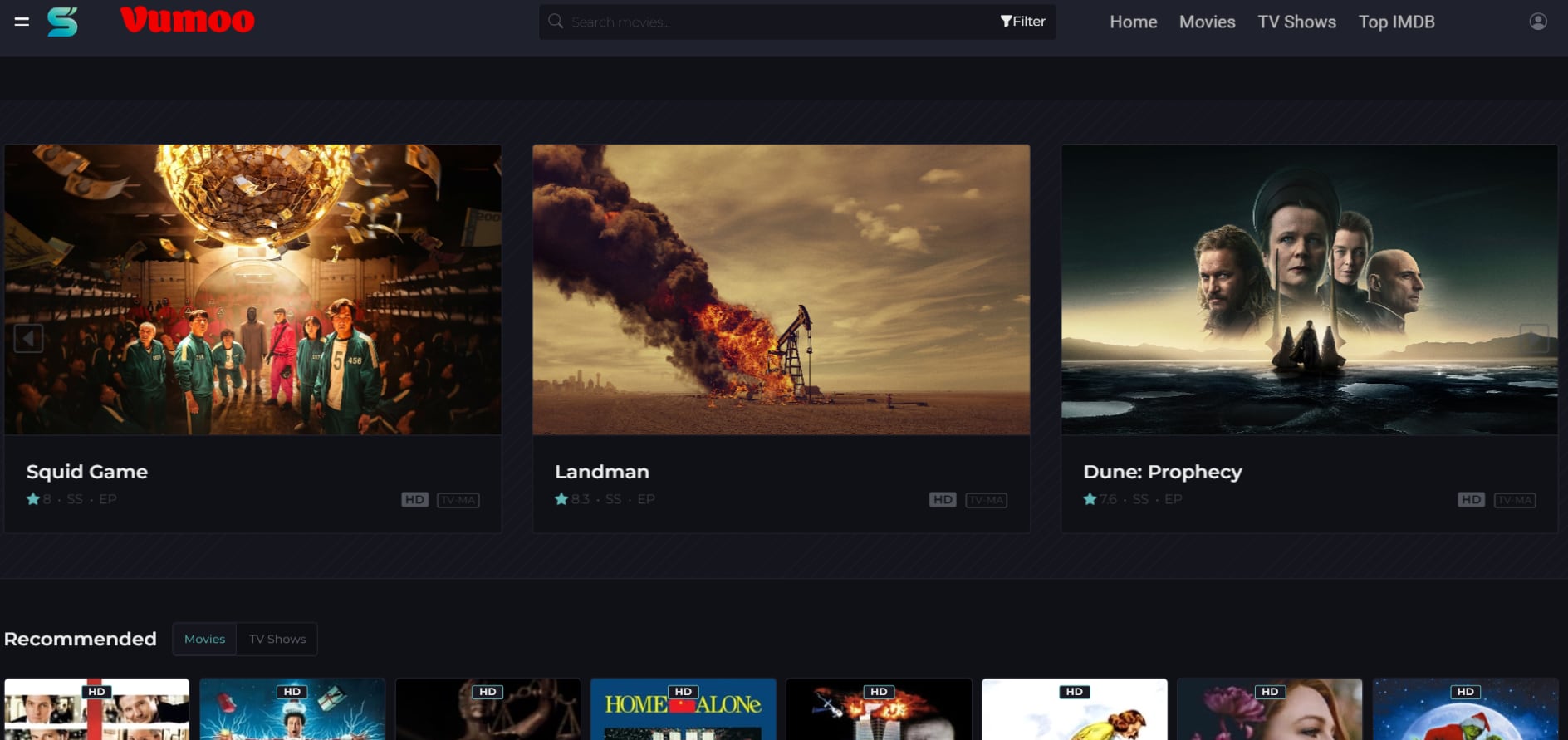
Task: Click the HD badge on Dune: Prophecy card
Action: 1472,500
